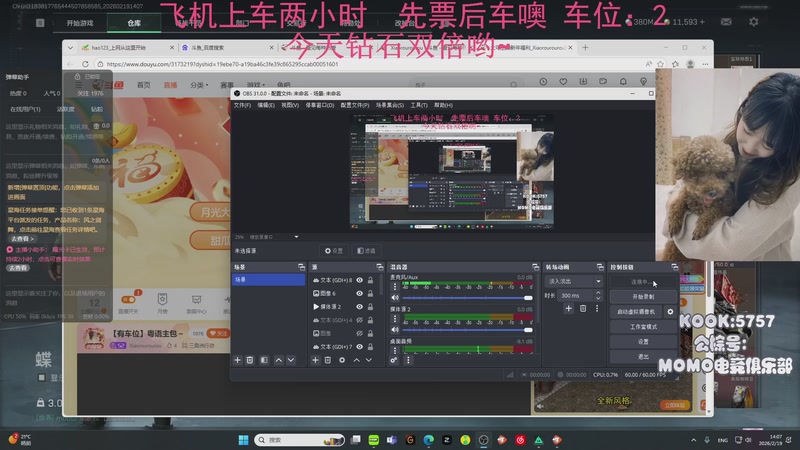The image size is (800, 450).
Task: Move the scene up with arrow
Action: point(279,360)
